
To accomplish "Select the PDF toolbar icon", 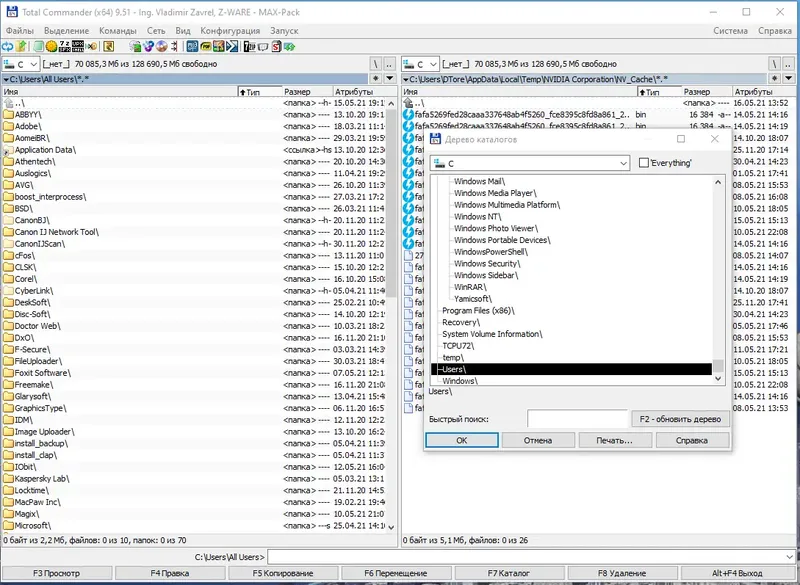I will pos(203,46).
